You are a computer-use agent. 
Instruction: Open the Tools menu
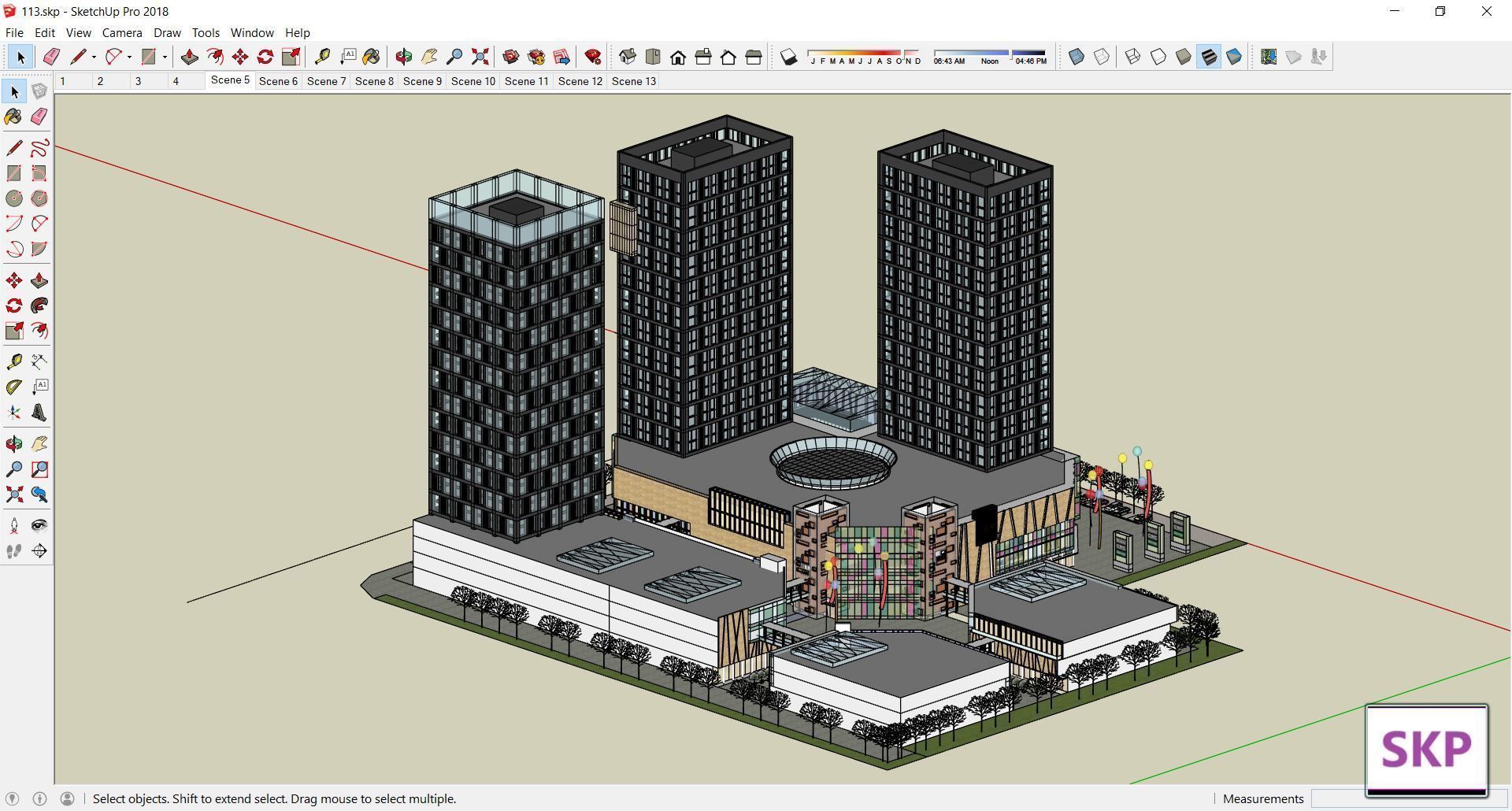point(206,32)
